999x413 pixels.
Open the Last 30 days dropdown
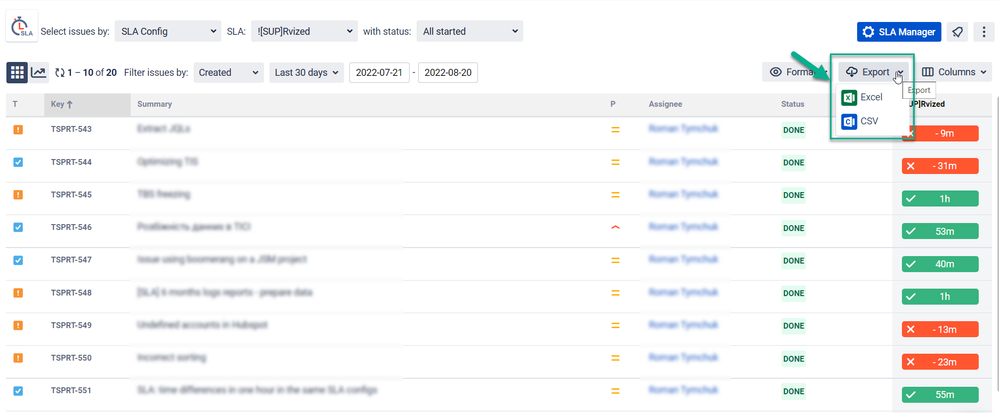coord(306,73)
